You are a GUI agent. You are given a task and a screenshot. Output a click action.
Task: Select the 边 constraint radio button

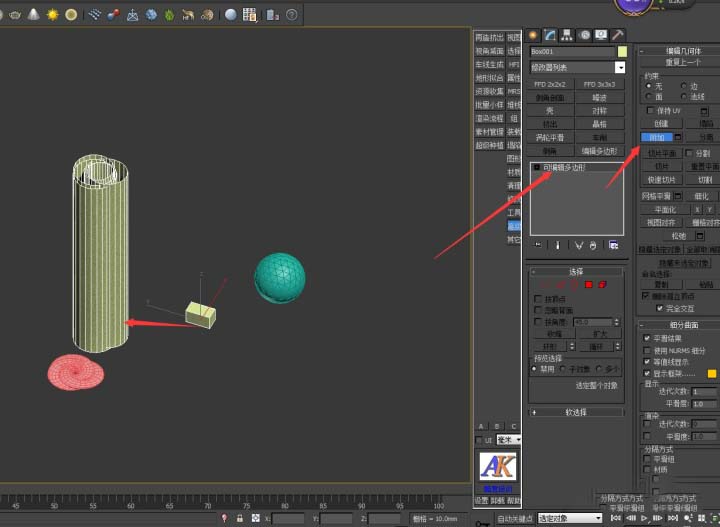tap(683, 86)
